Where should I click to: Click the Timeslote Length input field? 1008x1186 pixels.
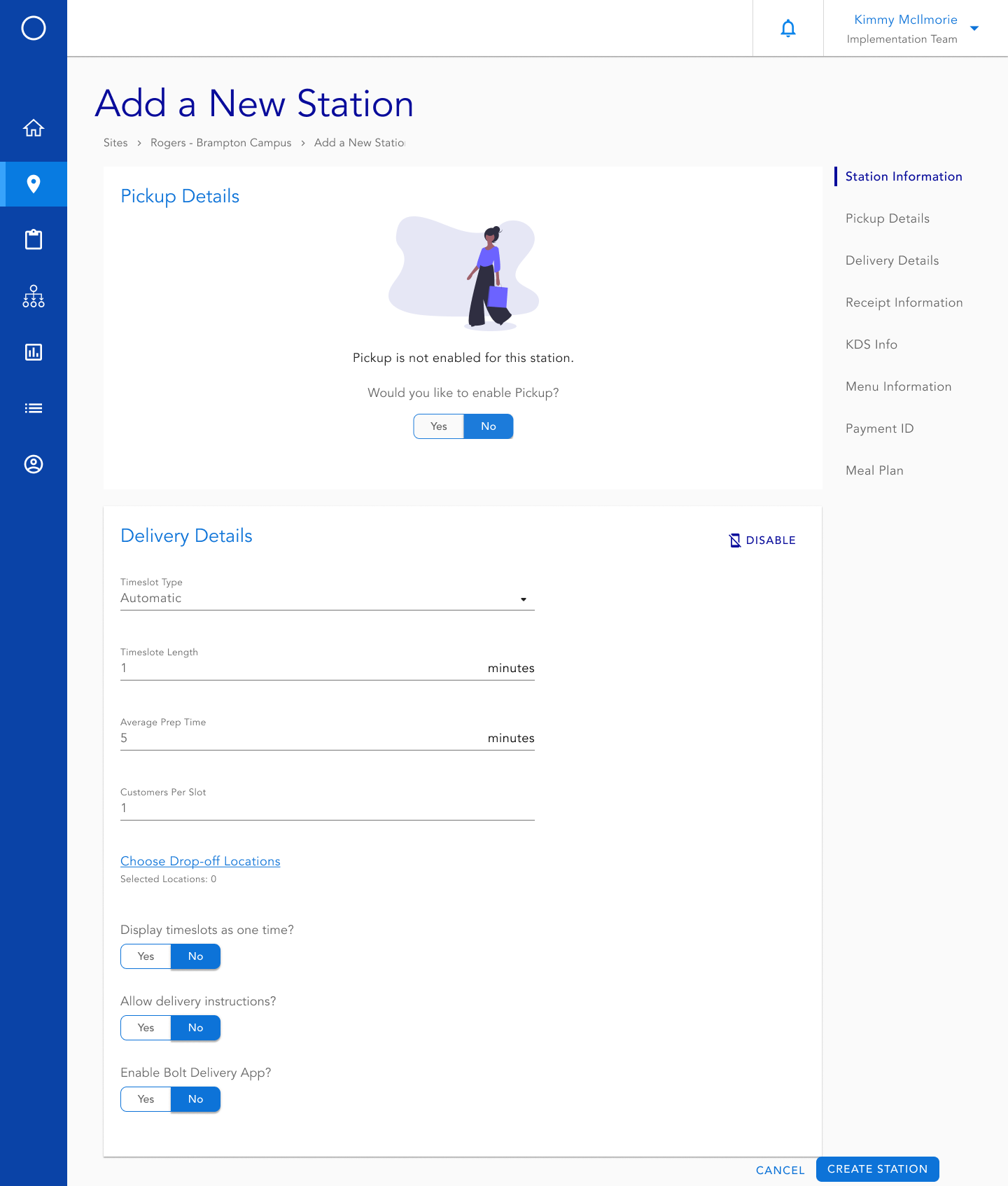point(328,668)
